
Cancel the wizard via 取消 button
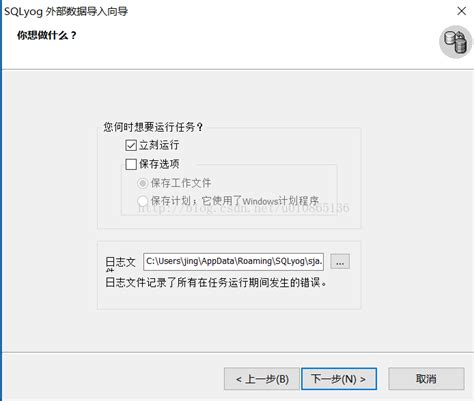[426, 379]
